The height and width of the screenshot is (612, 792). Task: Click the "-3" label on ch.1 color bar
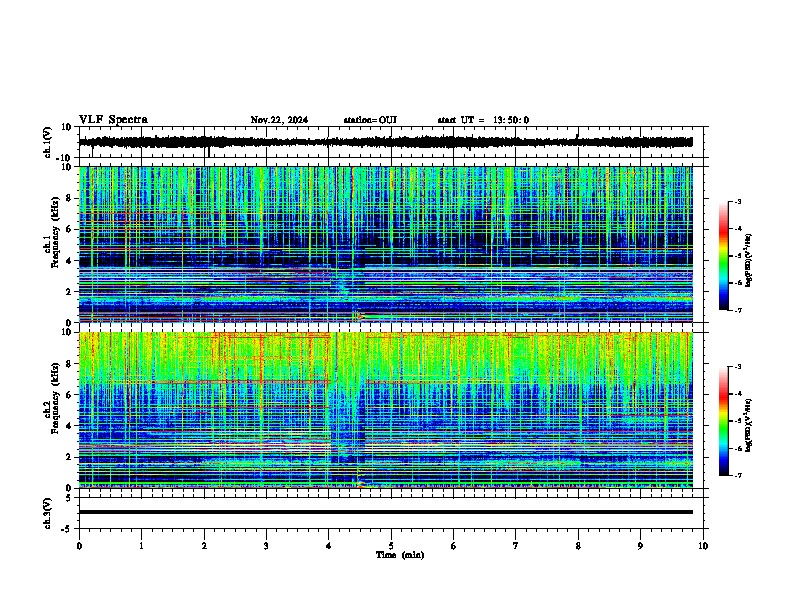(x=738, y=201)
